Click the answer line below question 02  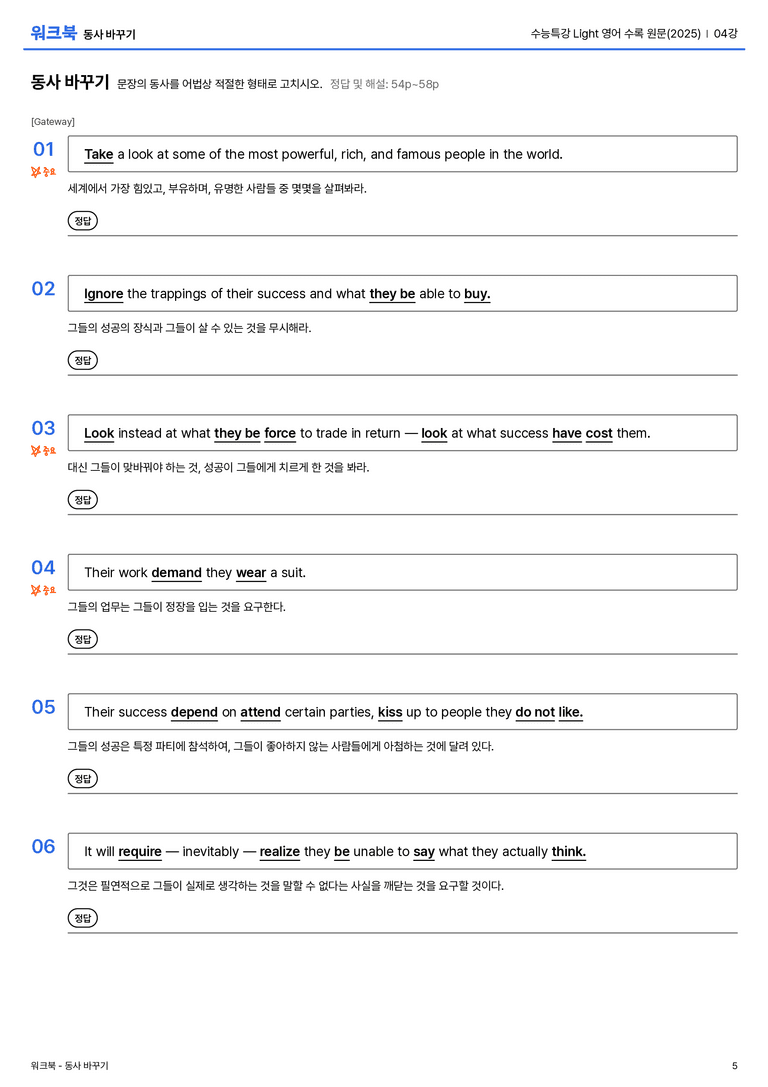pyautogui.click(x=403, y=375)
